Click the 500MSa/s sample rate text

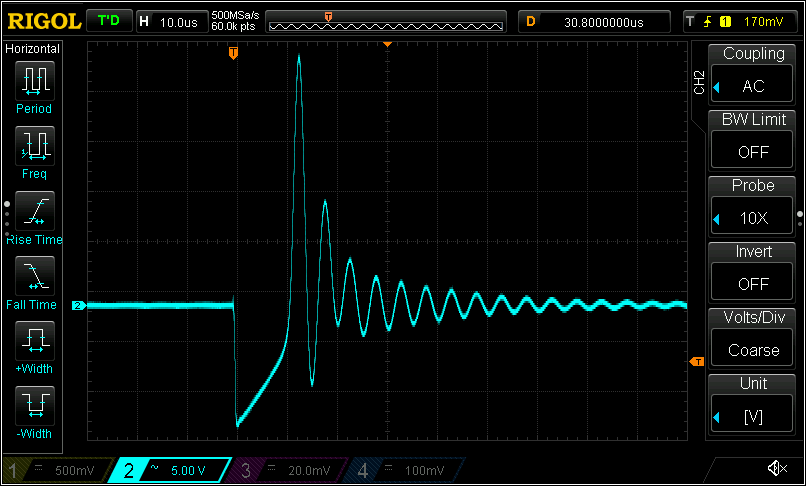click(x=235, y=16)
